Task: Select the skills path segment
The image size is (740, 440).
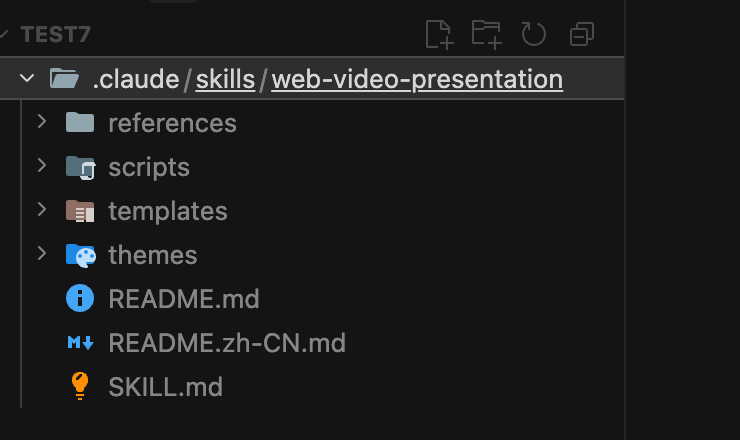Action: point(225,79)
